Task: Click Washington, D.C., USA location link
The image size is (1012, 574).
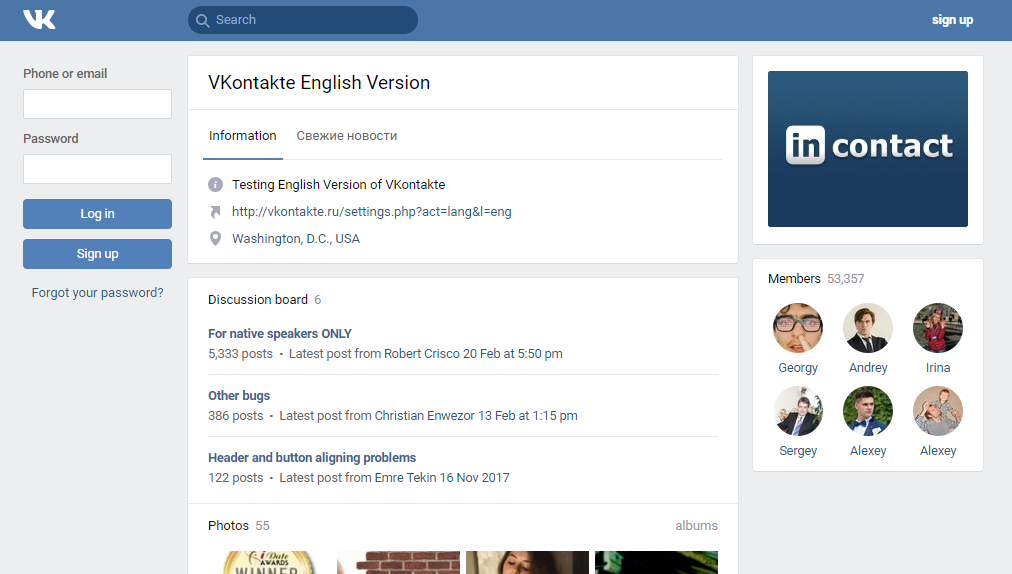Action: tap(296, 239)
